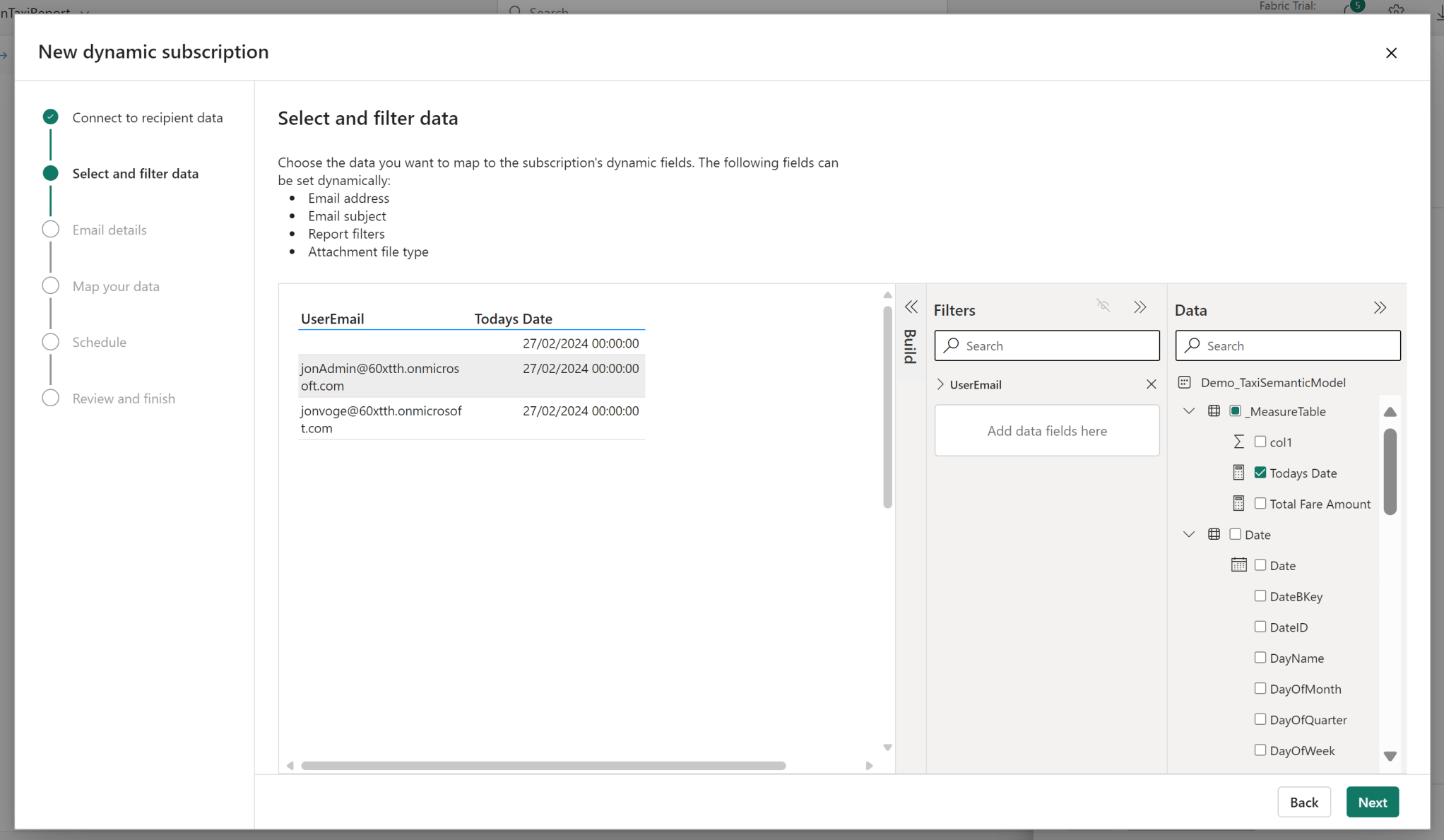The width and height of the screenshot is (1444, 840).
Task: Click the Back button
Action: point(1304,802)
